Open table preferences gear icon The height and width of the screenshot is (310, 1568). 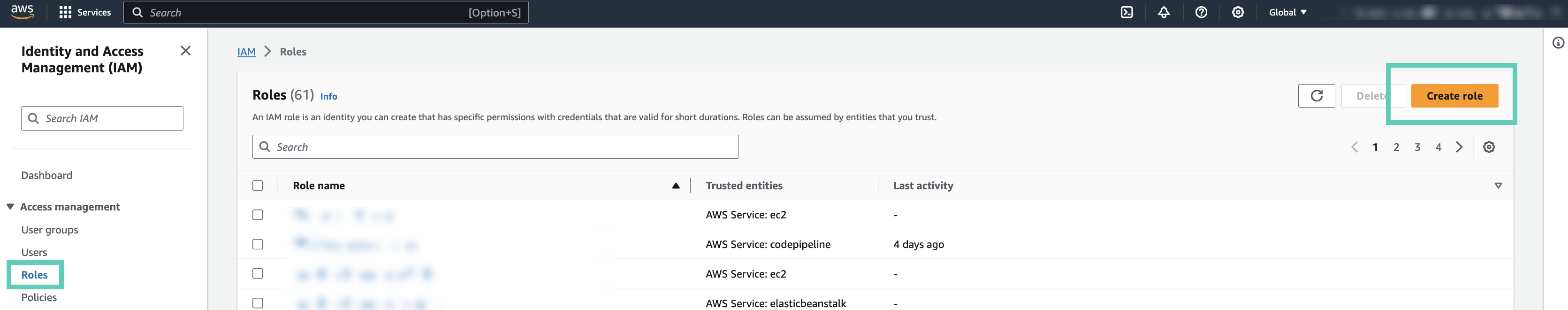tap(1488, 147)
